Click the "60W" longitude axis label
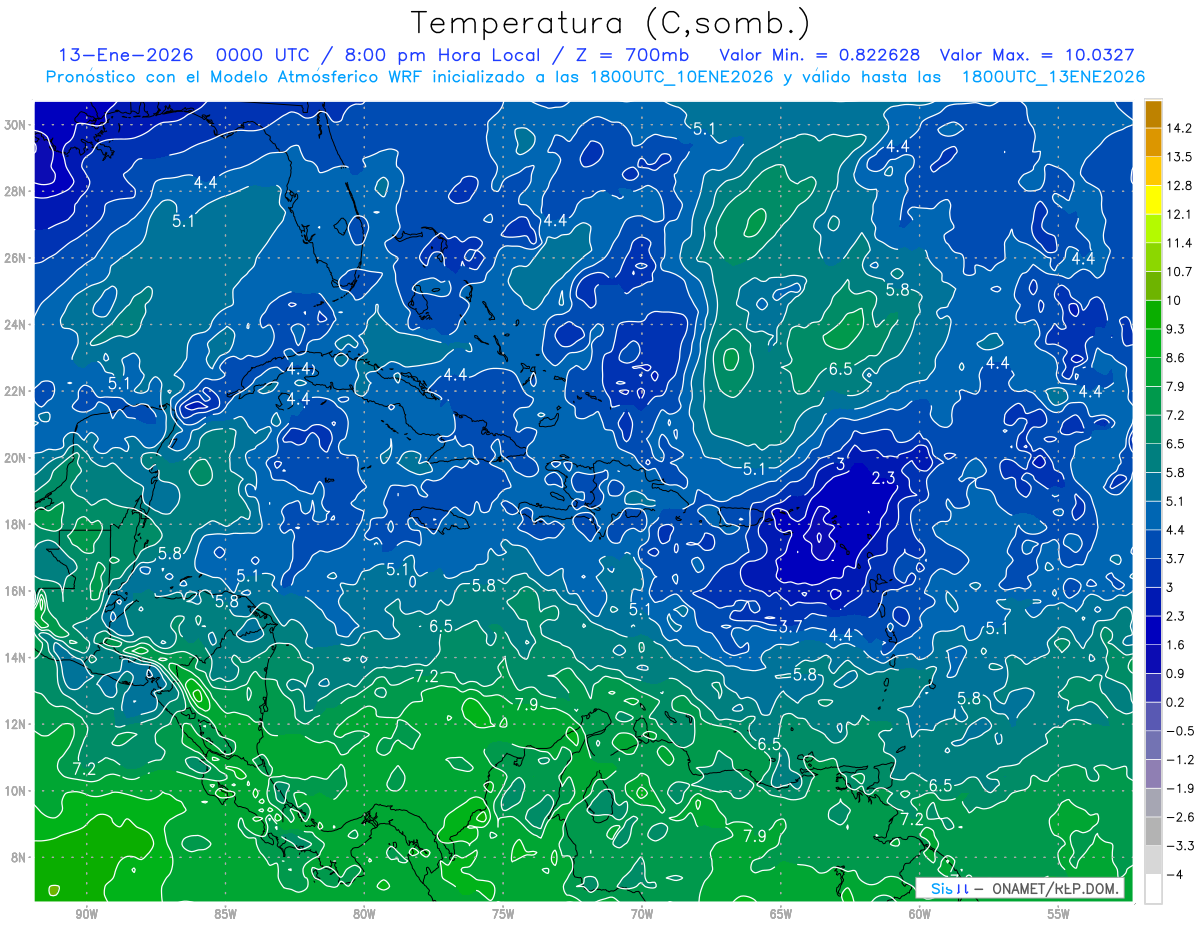Image resolution: width=1200 pixels, height=927 pixels. coord(920,914)
